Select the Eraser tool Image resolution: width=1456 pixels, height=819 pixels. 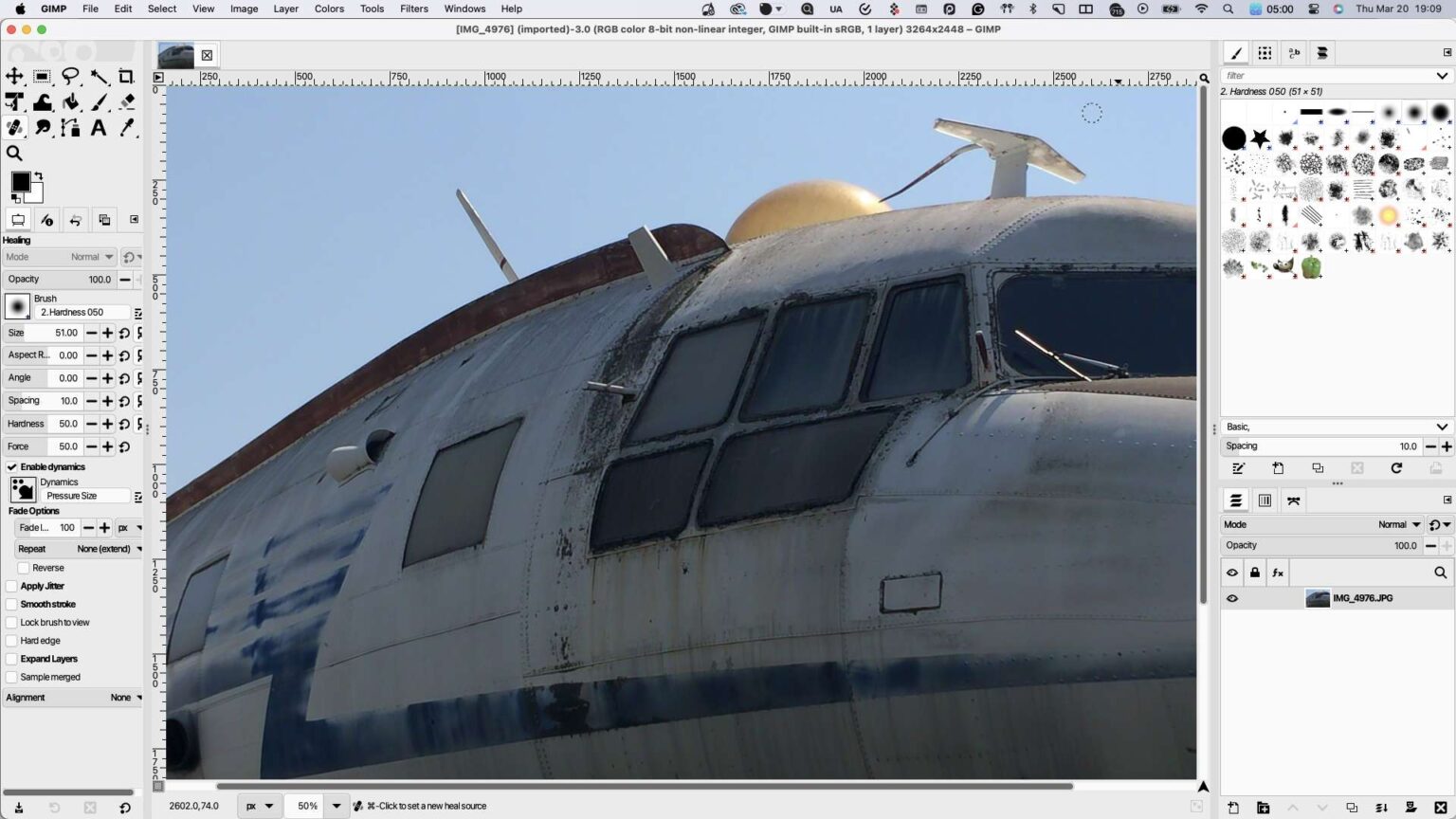click(x=127, y=101)
